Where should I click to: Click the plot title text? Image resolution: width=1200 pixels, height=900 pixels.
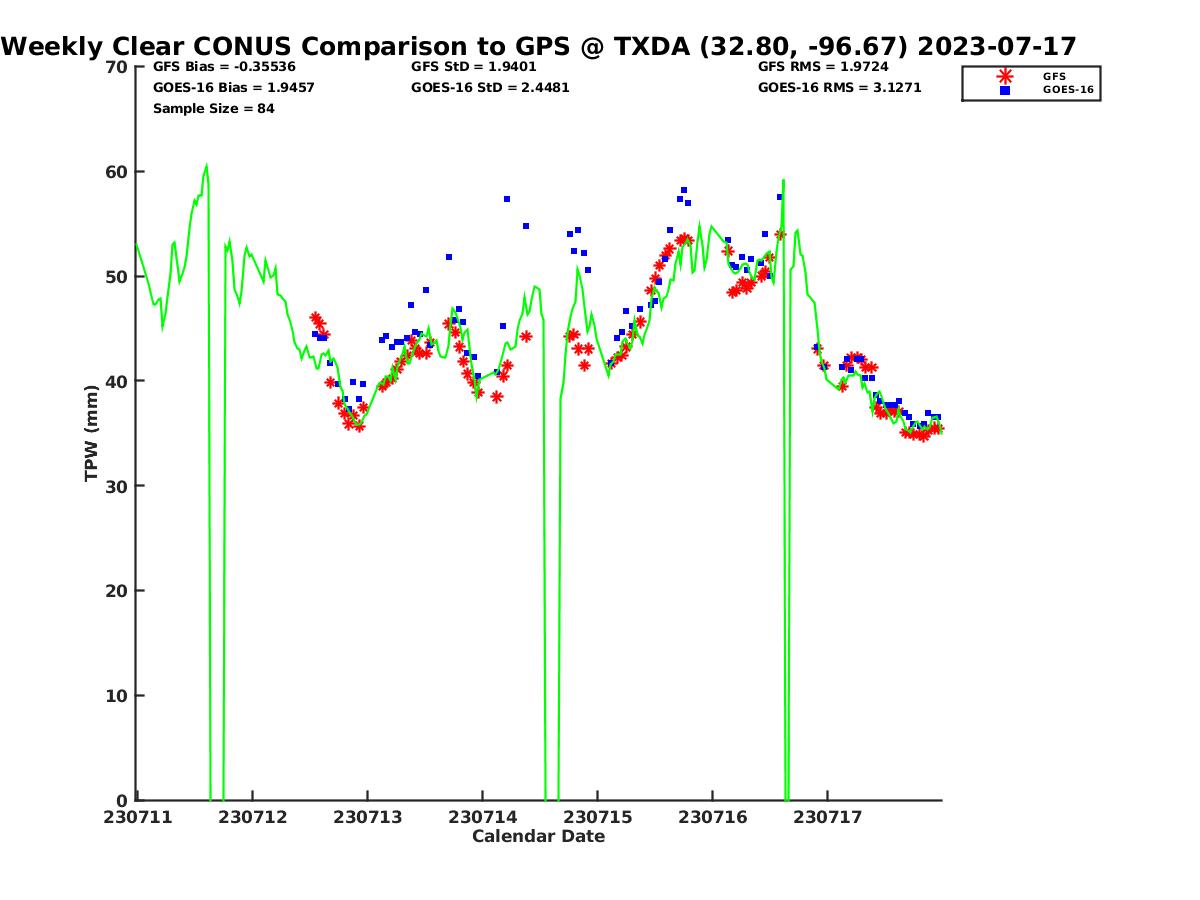pos(539,46)
